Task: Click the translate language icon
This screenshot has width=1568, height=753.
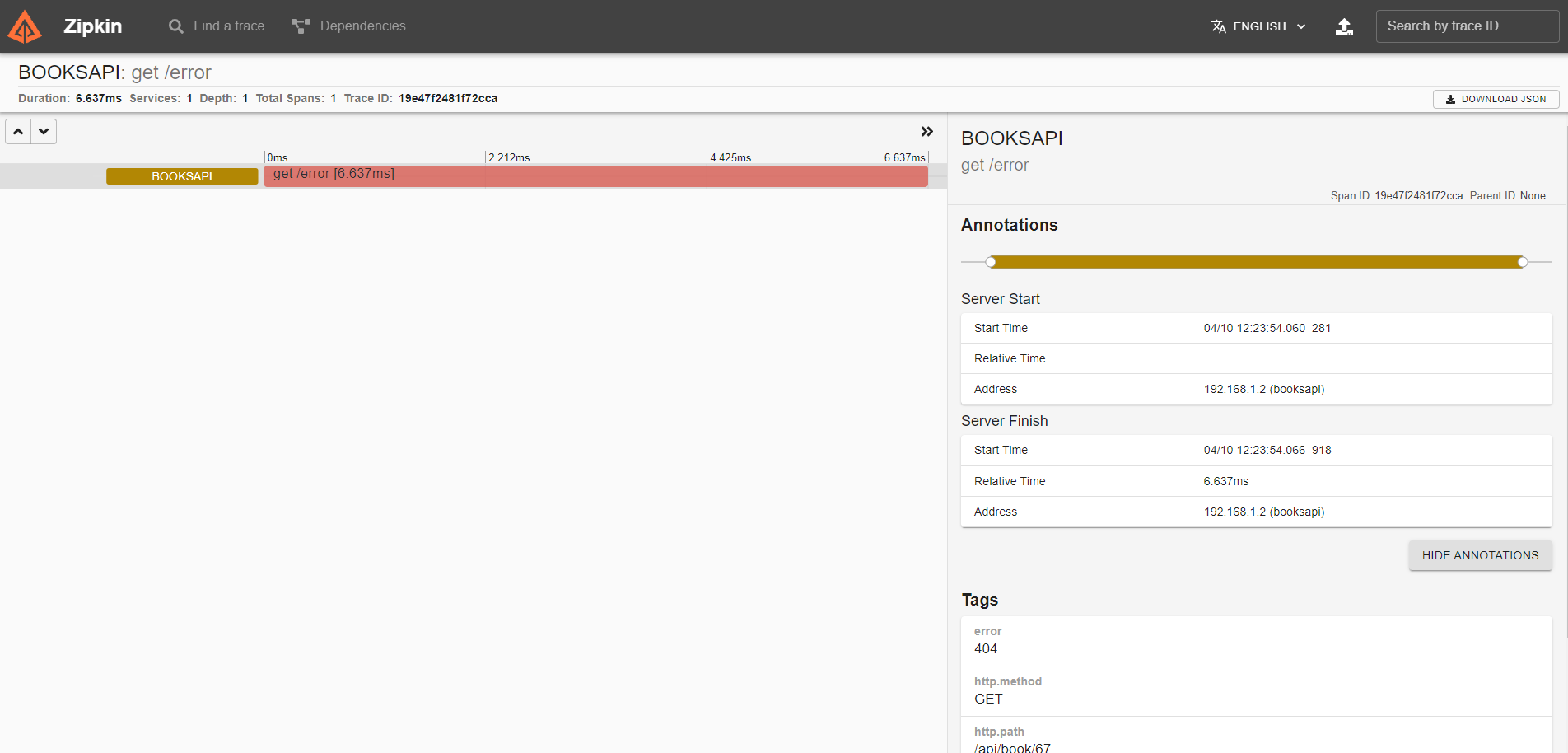Action: tap(1219, 26)
